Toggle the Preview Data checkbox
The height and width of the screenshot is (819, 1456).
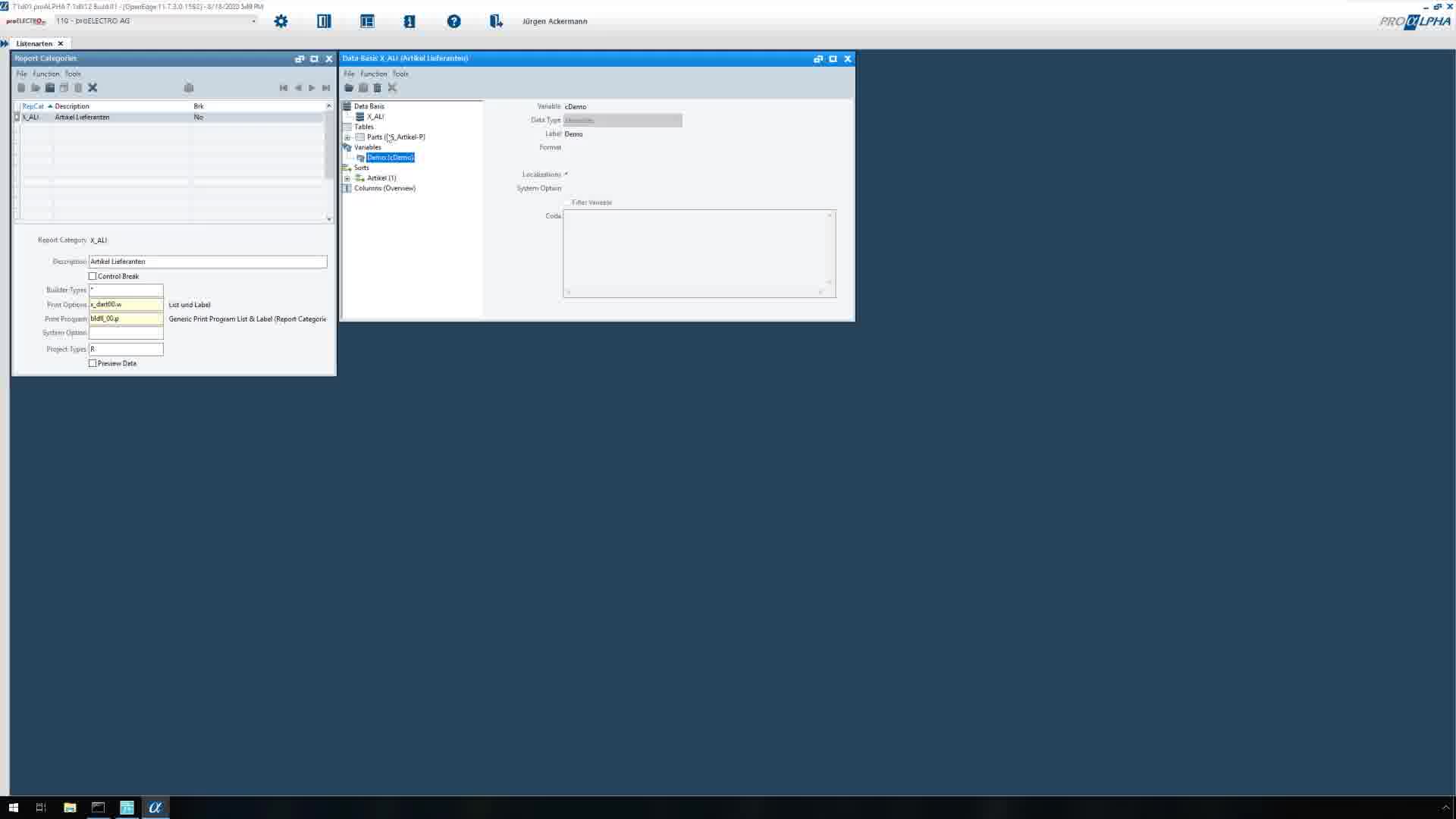93,363
